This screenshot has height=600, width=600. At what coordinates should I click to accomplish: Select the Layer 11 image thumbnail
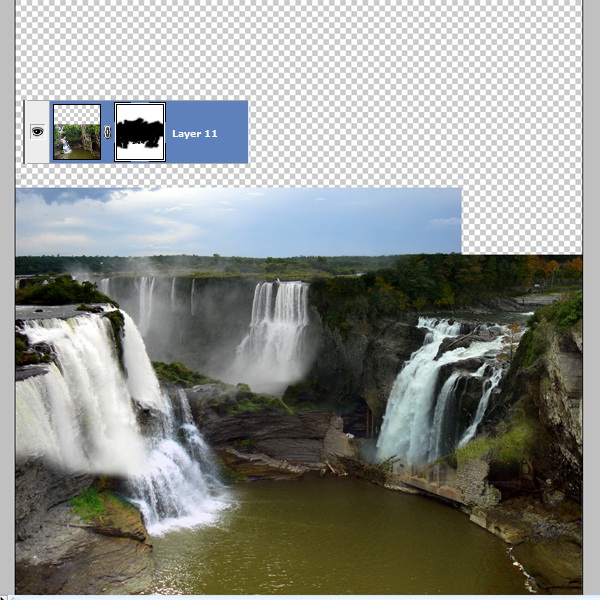click(77, 131)
